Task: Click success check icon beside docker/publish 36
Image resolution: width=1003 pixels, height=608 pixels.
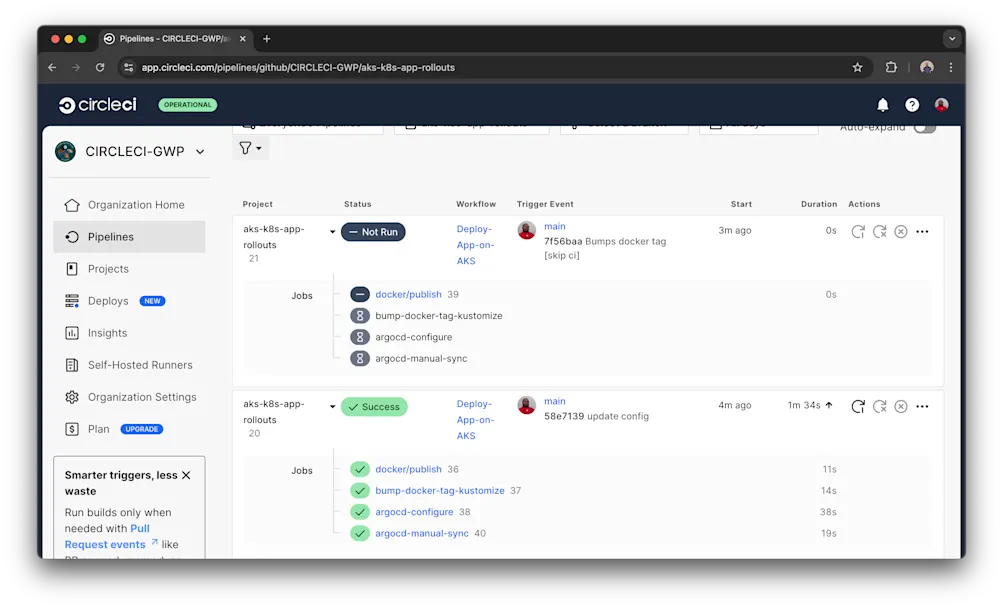Action: [359, 469]
